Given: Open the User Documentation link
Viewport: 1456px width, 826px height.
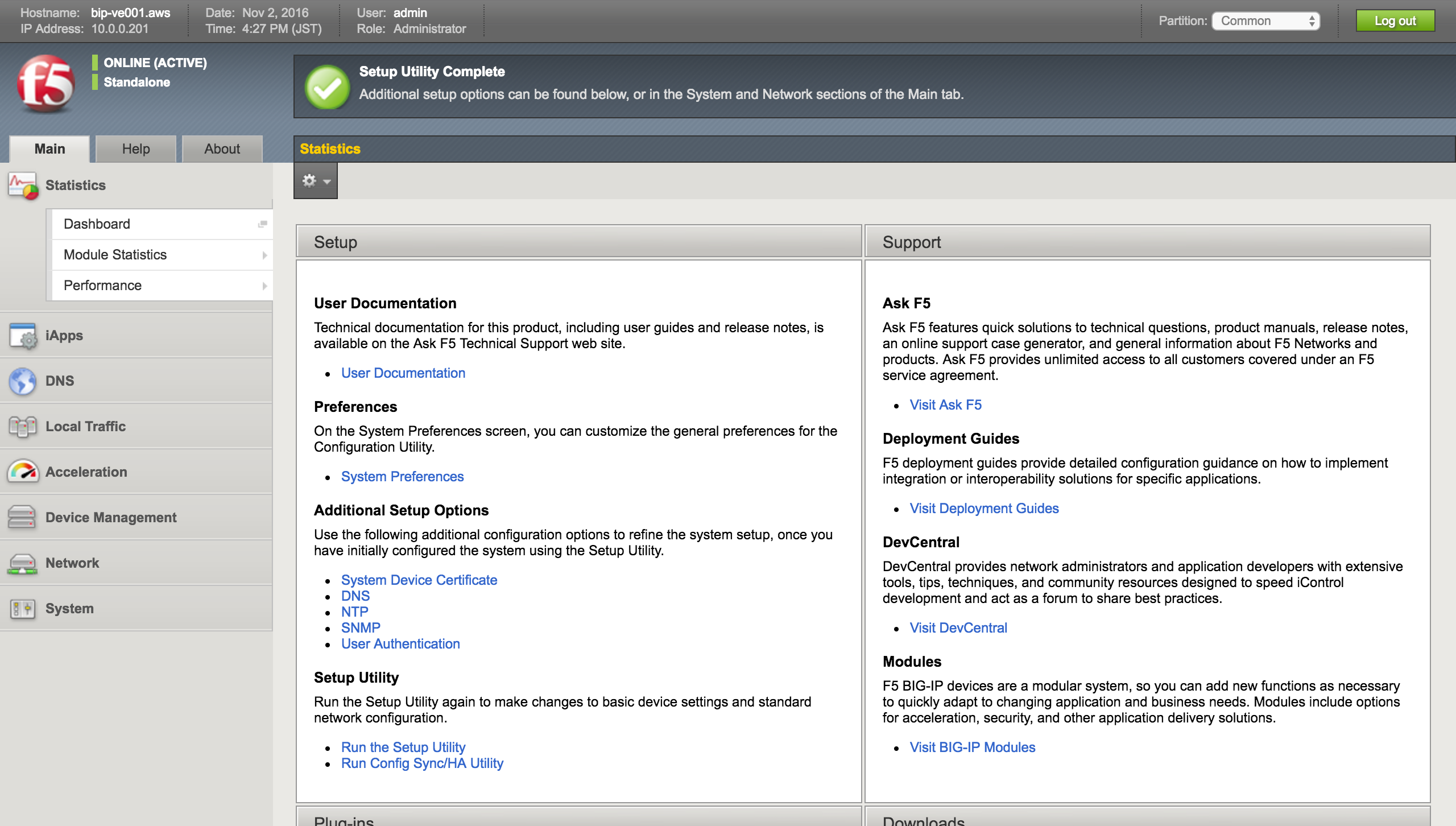Looking at the screenshot, I should click(403, 373).
